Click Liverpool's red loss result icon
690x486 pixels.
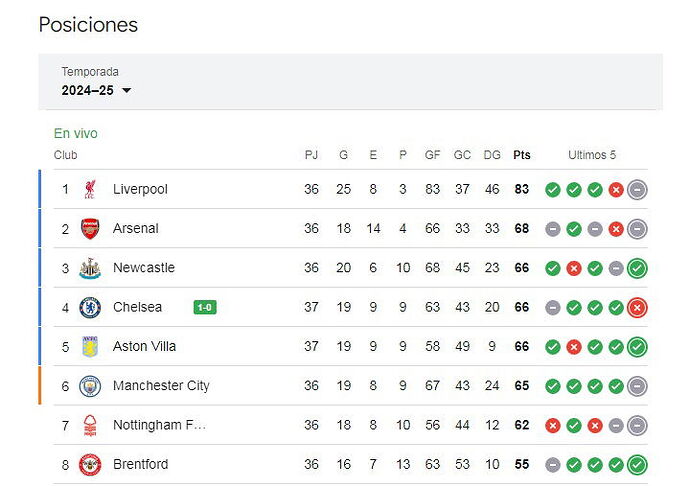pos(616,190)
